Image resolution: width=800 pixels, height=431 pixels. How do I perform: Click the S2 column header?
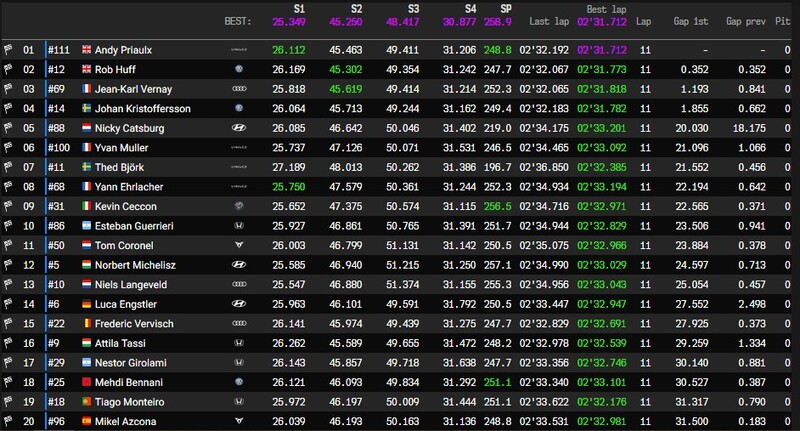pyautogui.click(x=357, y=9)
